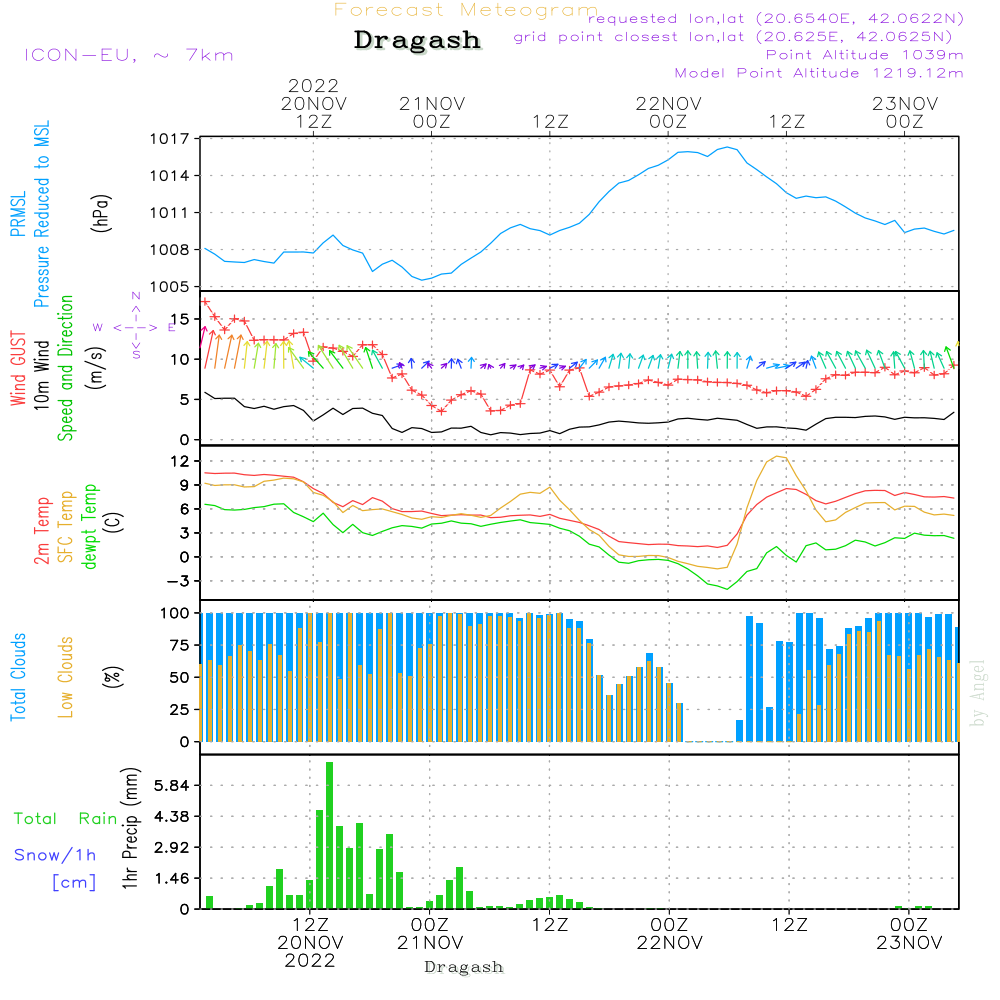Click the top axis '21NOV 00Z' label
Image resolution: width=1000 pixels, height=1000 pixels.
432,113
